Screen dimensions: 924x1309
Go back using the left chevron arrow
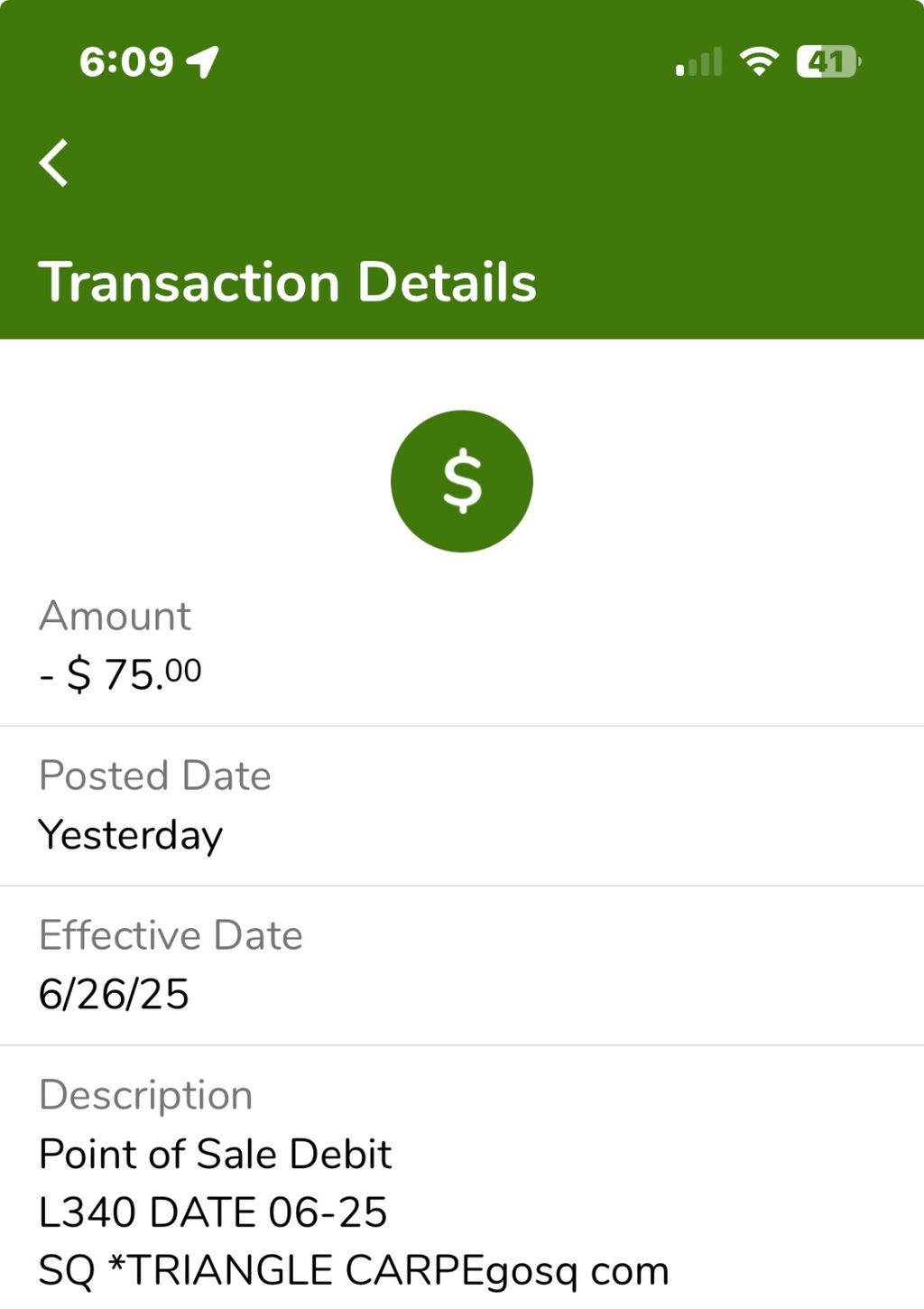[54, 162]
